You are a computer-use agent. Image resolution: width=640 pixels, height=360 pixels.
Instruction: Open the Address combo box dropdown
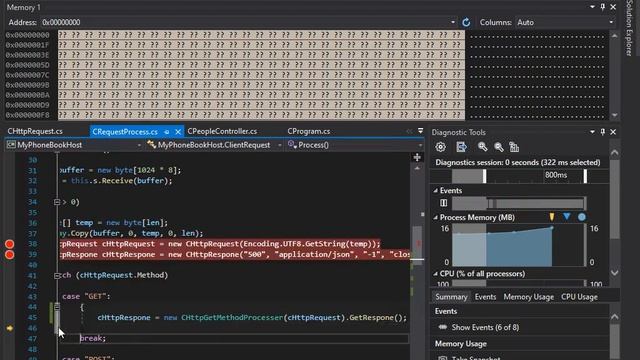tap(453, 22)
